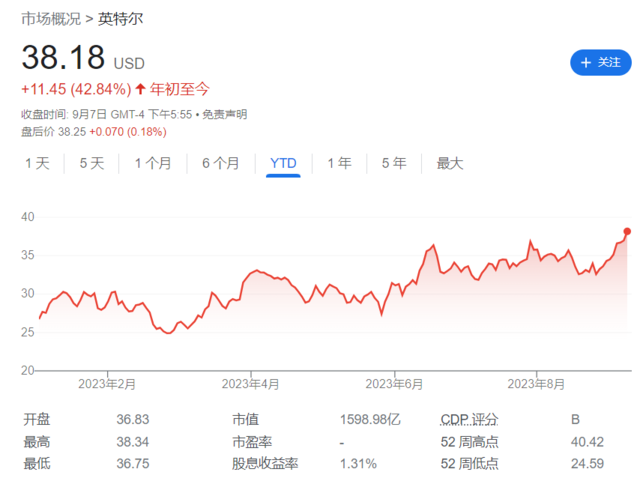The image size is (640, 487).
Task: Click the 股息收益率 value 1.31%
Action: pos(358,464)
